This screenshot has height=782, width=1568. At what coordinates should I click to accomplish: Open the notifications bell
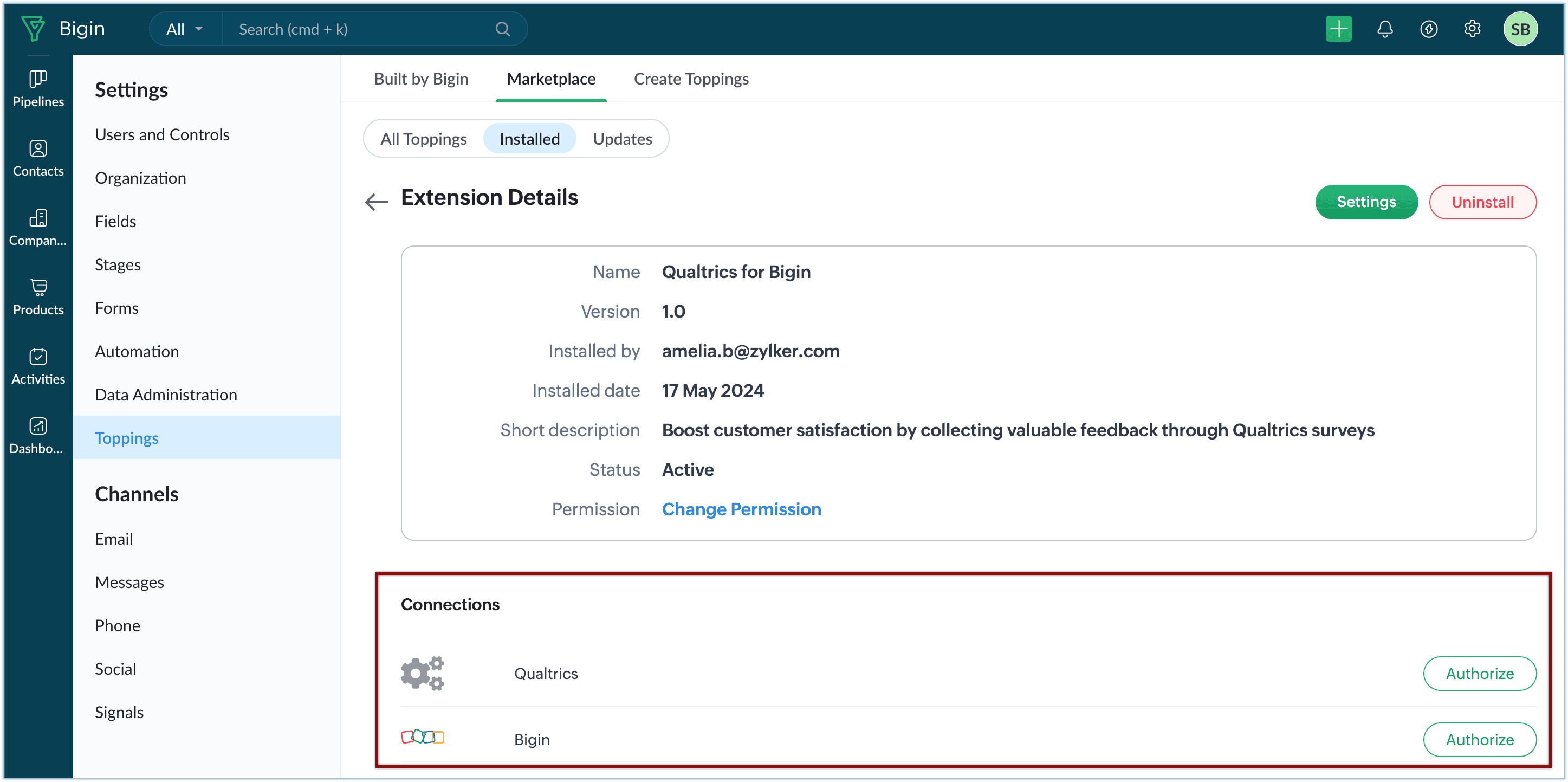coord(1384,29)
